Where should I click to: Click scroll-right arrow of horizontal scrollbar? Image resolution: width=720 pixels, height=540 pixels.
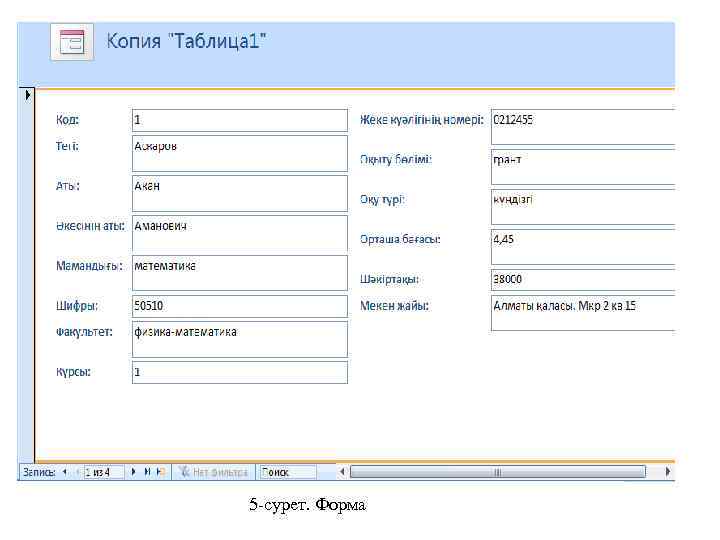coord(668,472)
